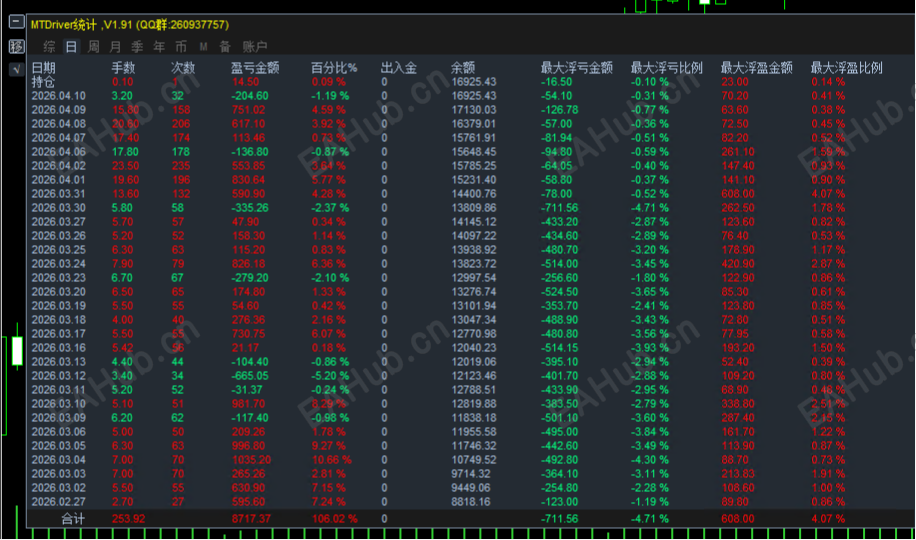Click the 手数 column header

pos(123,68)
